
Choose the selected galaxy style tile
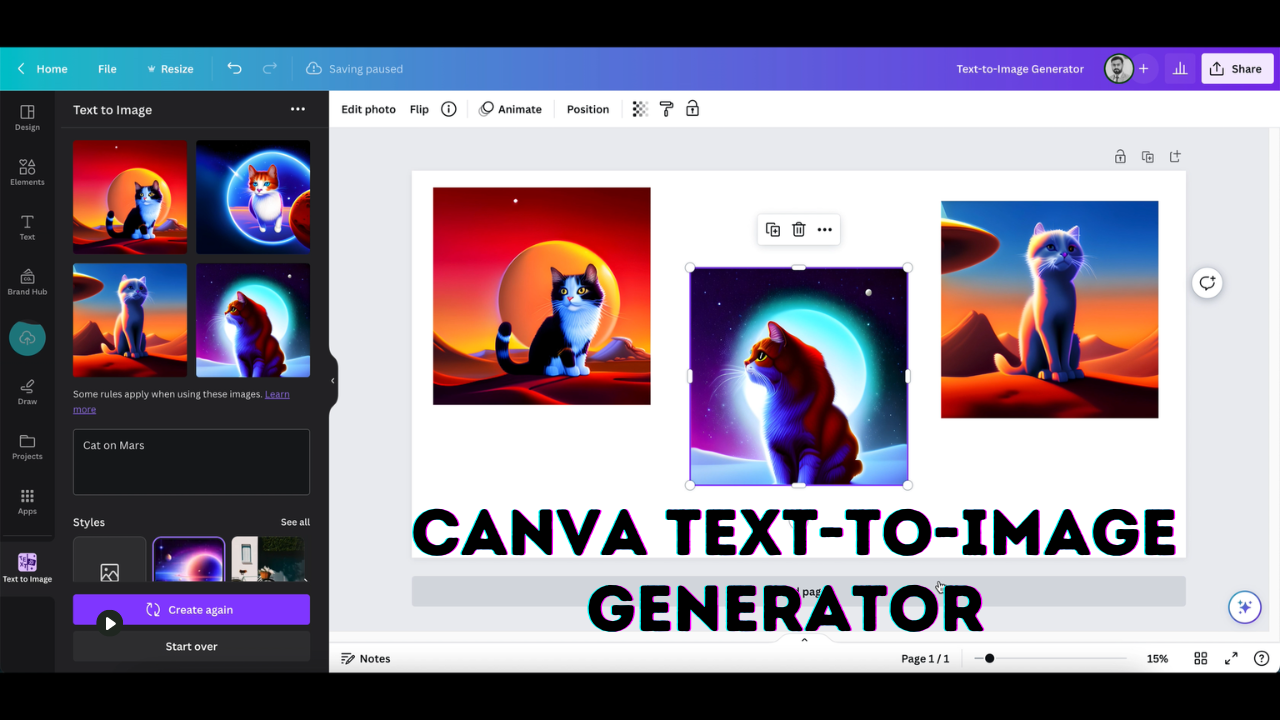click(x=189, y=560)
